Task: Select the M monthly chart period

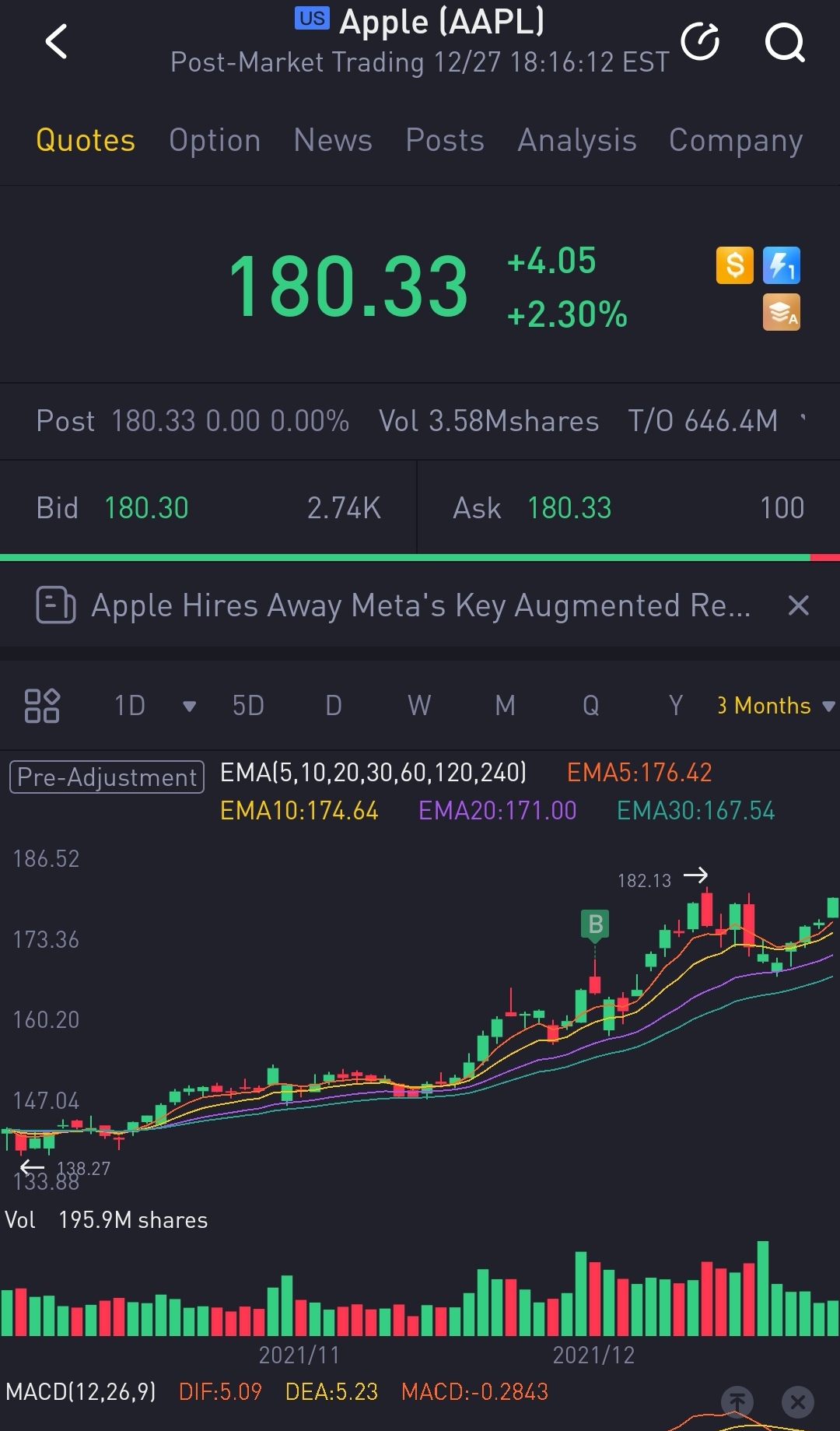Action: click(x=506, y=706)
